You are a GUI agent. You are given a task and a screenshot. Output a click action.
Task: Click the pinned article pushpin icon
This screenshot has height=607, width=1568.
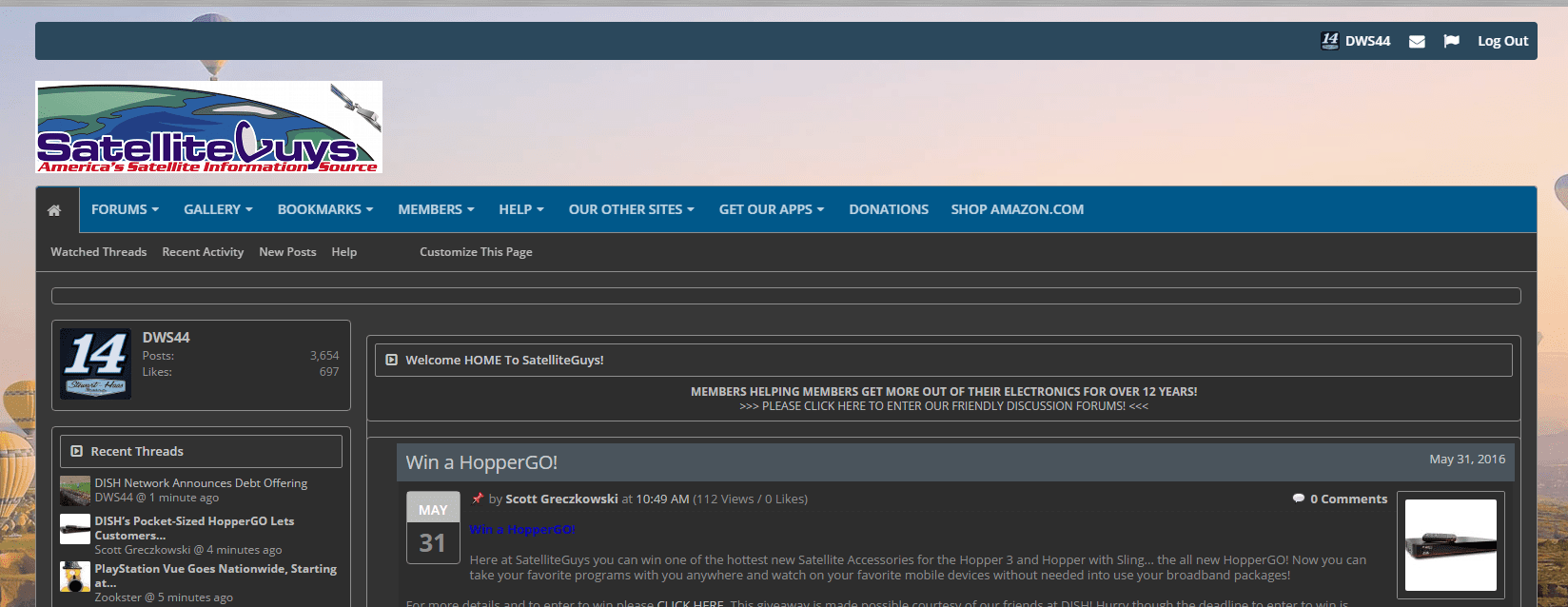pyautogui.click(x=478, y=498)
